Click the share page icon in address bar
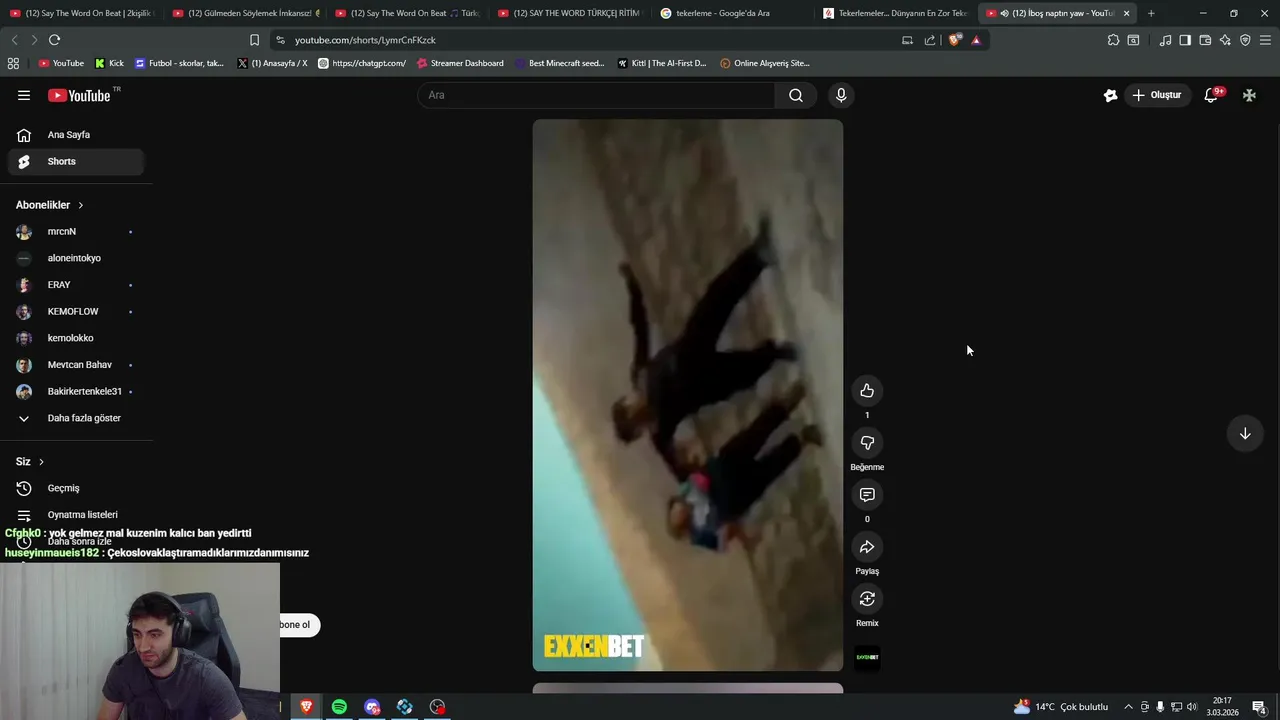 click(x=930, y=40)
